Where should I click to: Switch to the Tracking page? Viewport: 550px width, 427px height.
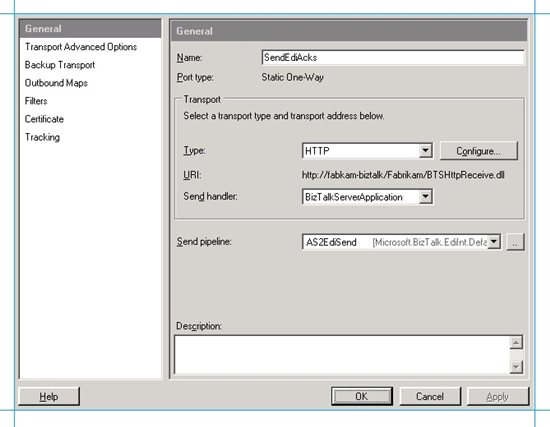tap(42, 137)
